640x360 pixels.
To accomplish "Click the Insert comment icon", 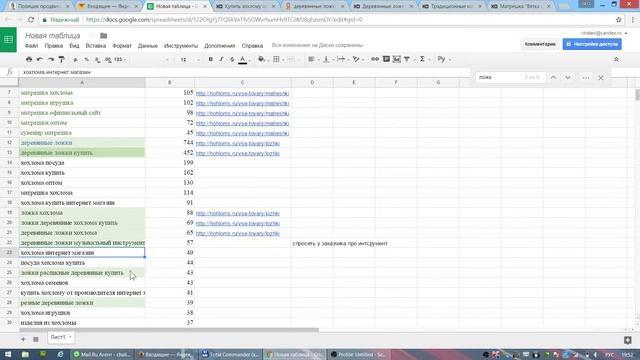I will 386,60.
